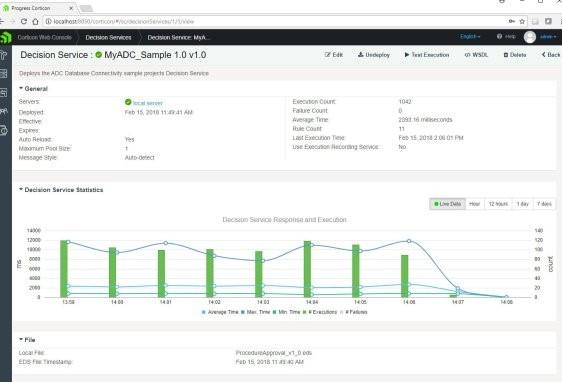The height and width of the screenshot is (382, 562).
Task: Open the admin user dropdown menu
Action: (x=548, y=37)
